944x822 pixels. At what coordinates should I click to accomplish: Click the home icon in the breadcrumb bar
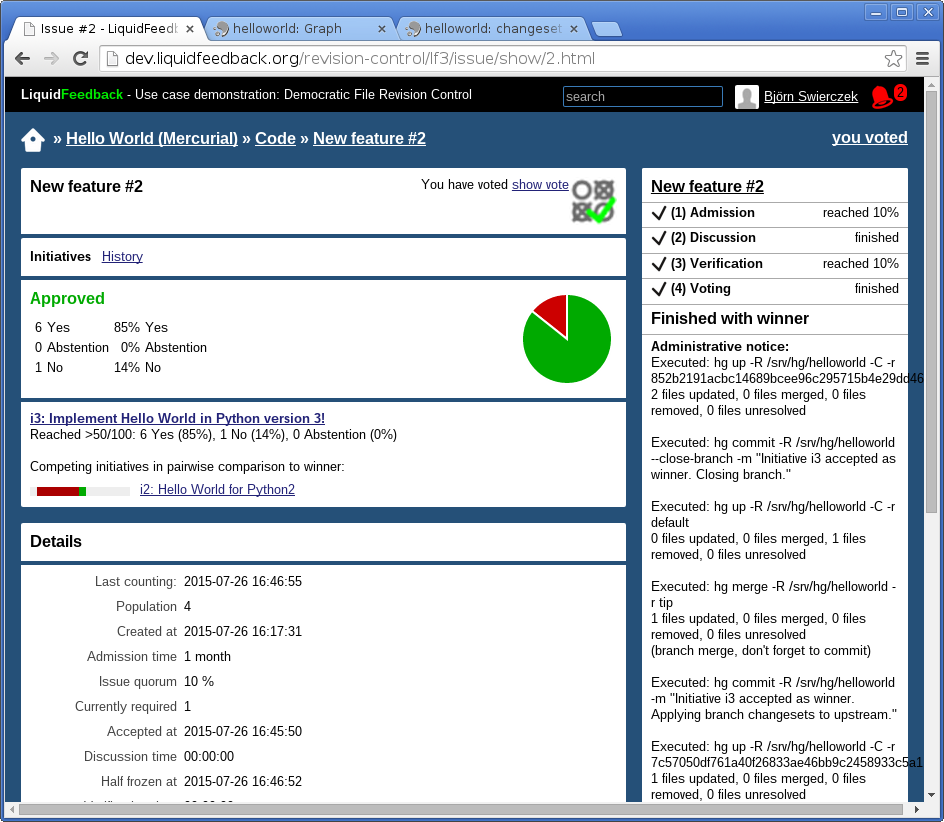(32, 138)
